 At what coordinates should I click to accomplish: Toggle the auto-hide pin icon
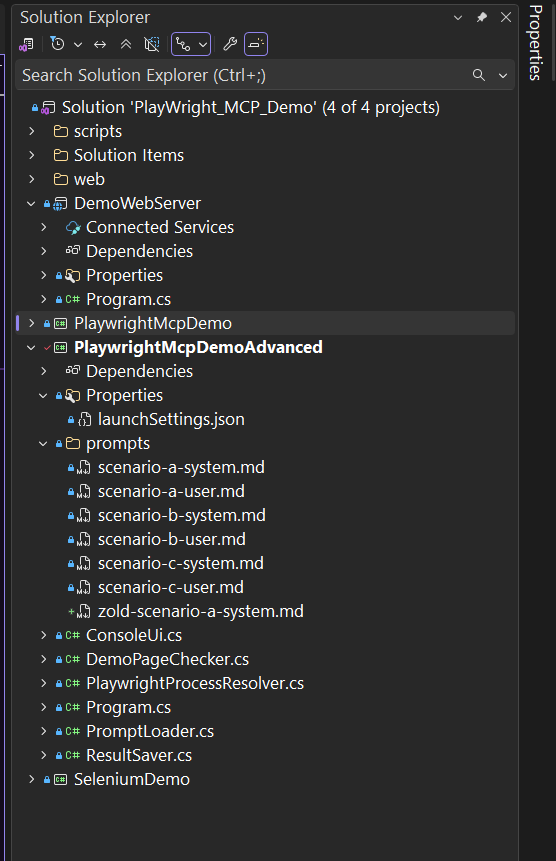pos(482,18)
